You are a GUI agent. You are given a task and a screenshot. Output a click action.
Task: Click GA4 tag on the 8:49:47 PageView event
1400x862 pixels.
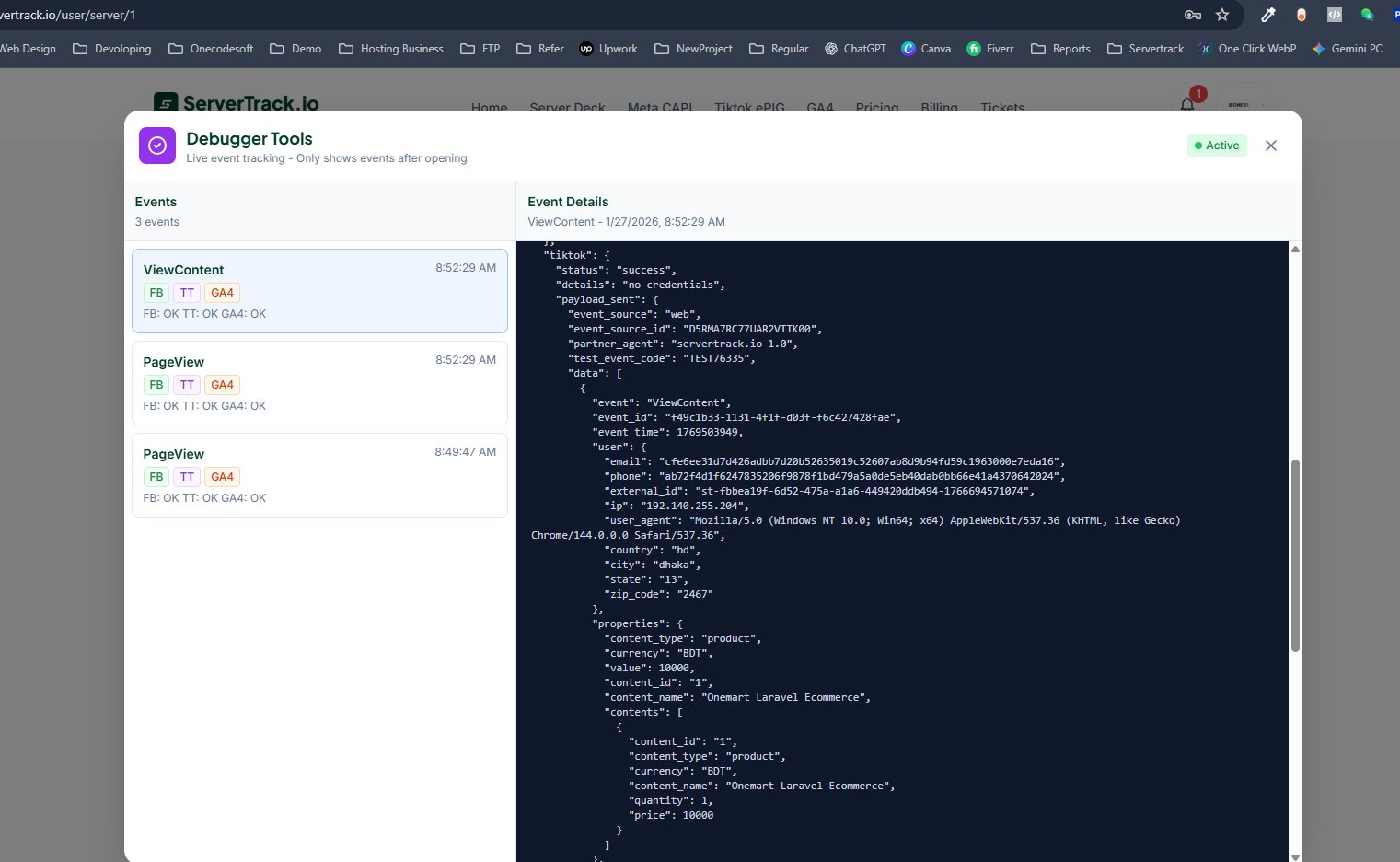222,477
